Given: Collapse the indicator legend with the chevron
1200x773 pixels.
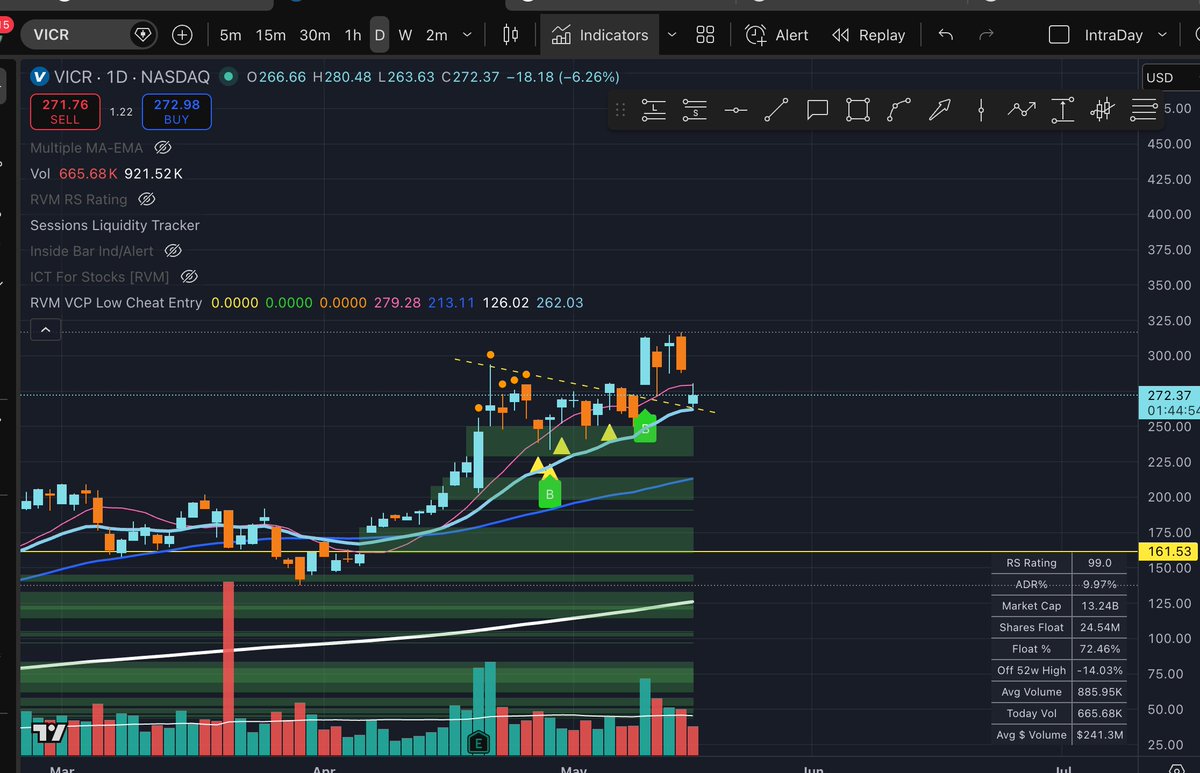Looking at the screenshot, I should pos(46,329).
